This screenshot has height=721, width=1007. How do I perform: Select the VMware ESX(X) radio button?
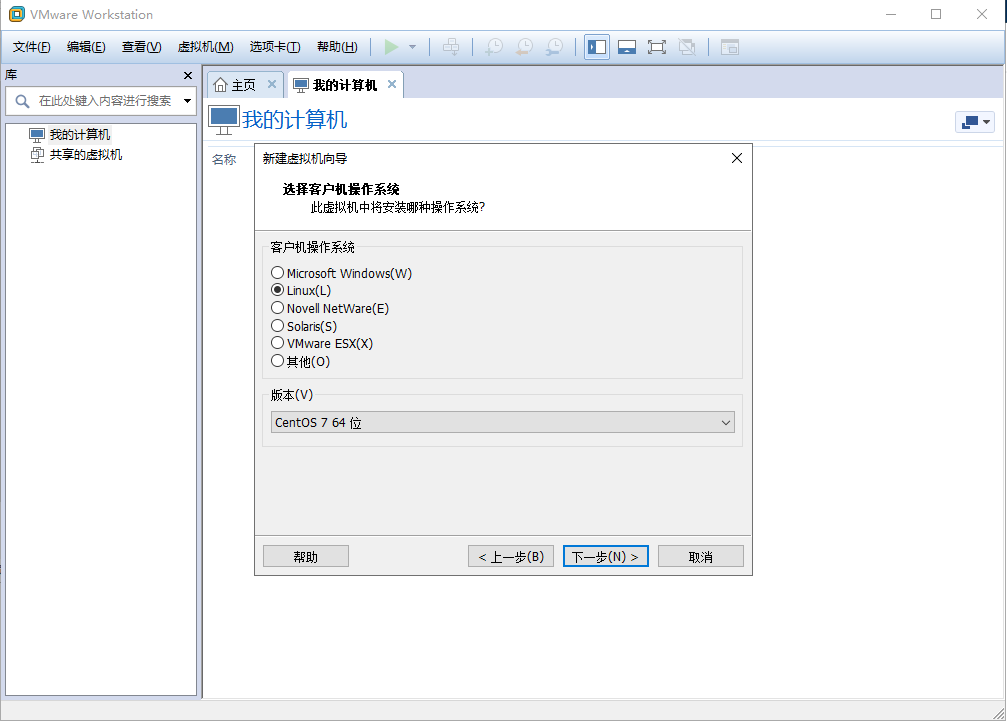277,343
